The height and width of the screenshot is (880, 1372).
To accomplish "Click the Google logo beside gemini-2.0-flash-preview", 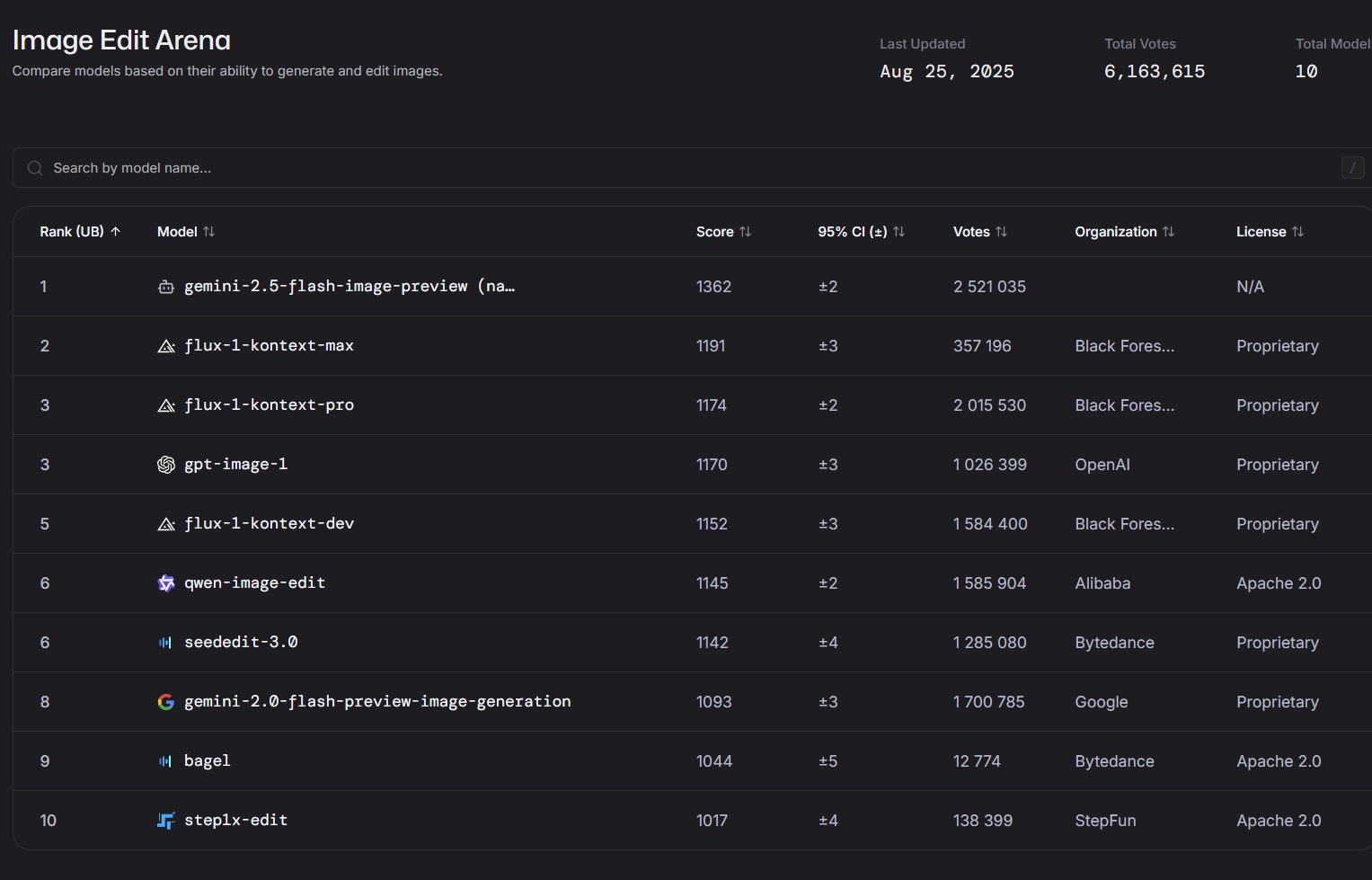I will [166, 702].
